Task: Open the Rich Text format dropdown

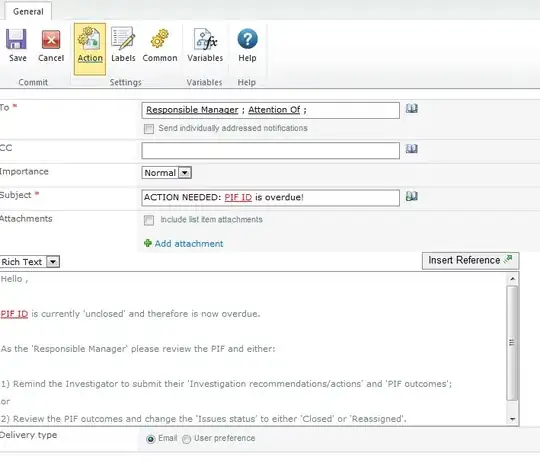Action: tap(30, 262)
